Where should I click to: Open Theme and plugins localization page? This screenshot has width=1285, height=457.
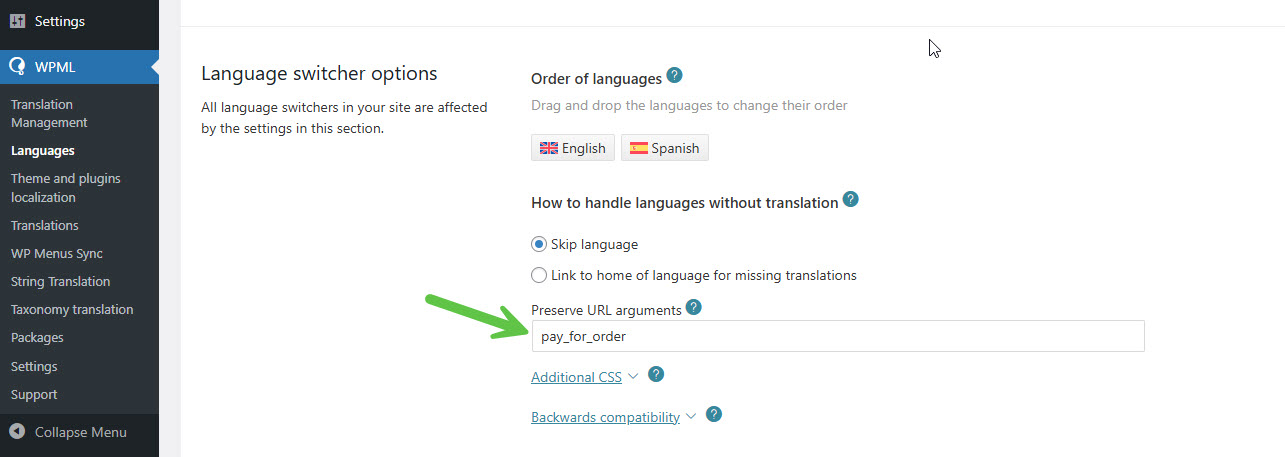click(66, 188)
